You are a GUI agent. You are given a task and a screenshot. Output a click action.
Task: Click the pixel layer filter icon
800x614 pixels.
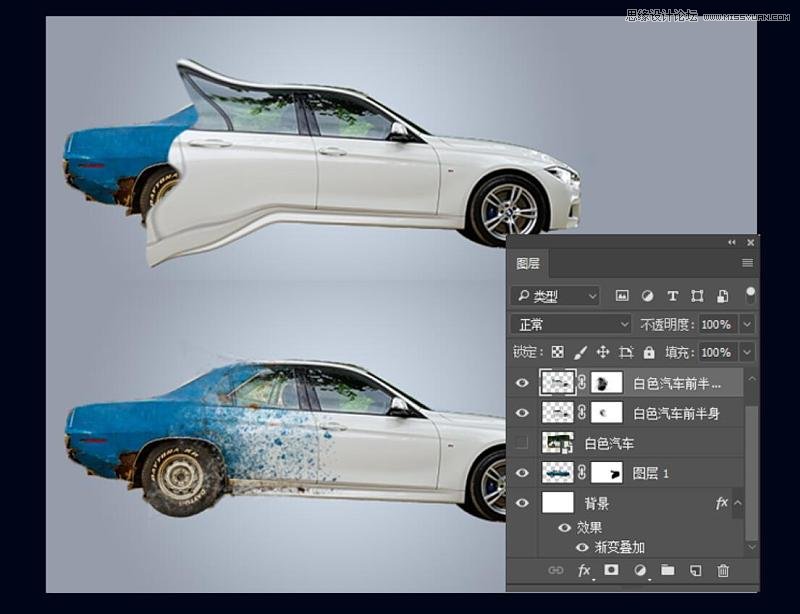coord(622,296)
